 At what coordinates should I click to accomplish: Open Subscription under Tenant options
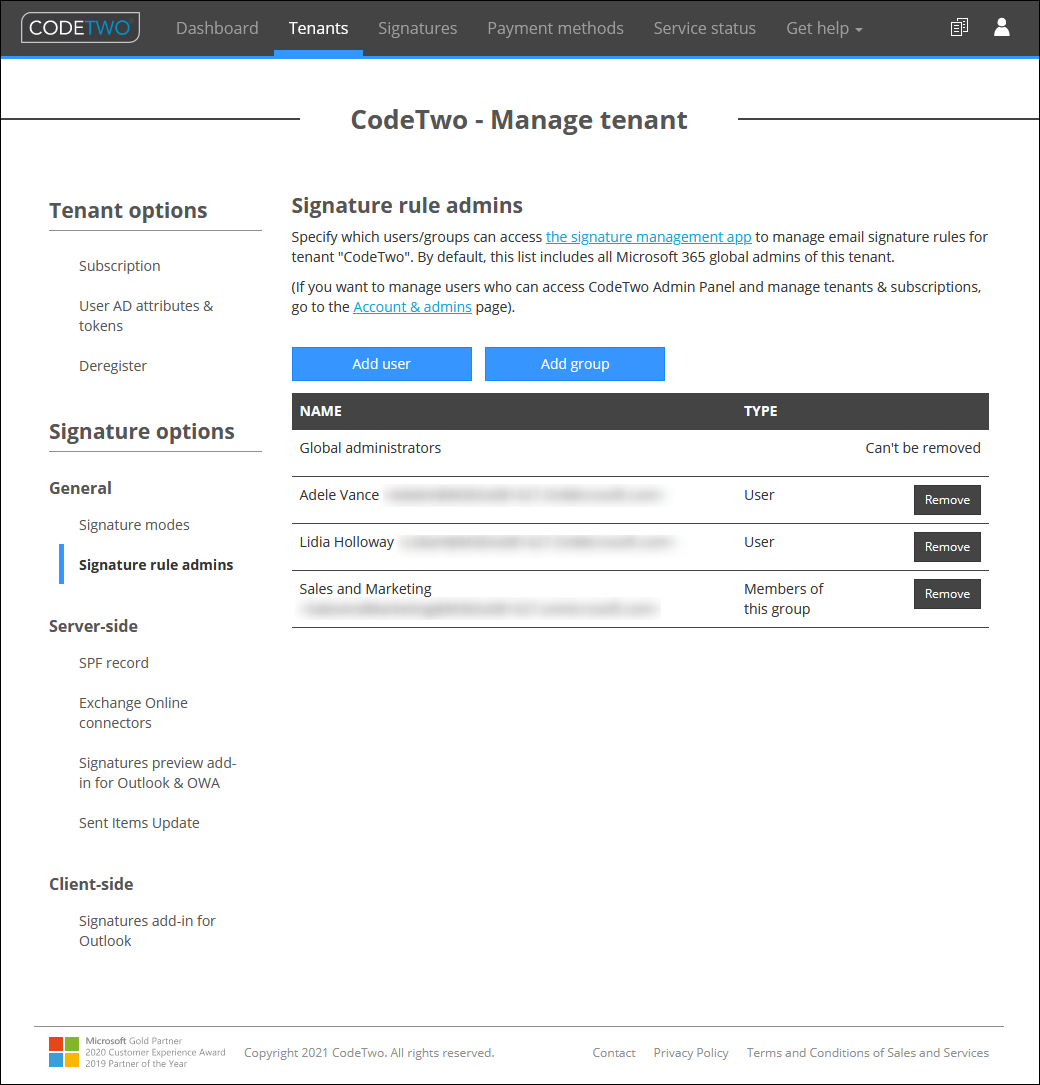119,265
